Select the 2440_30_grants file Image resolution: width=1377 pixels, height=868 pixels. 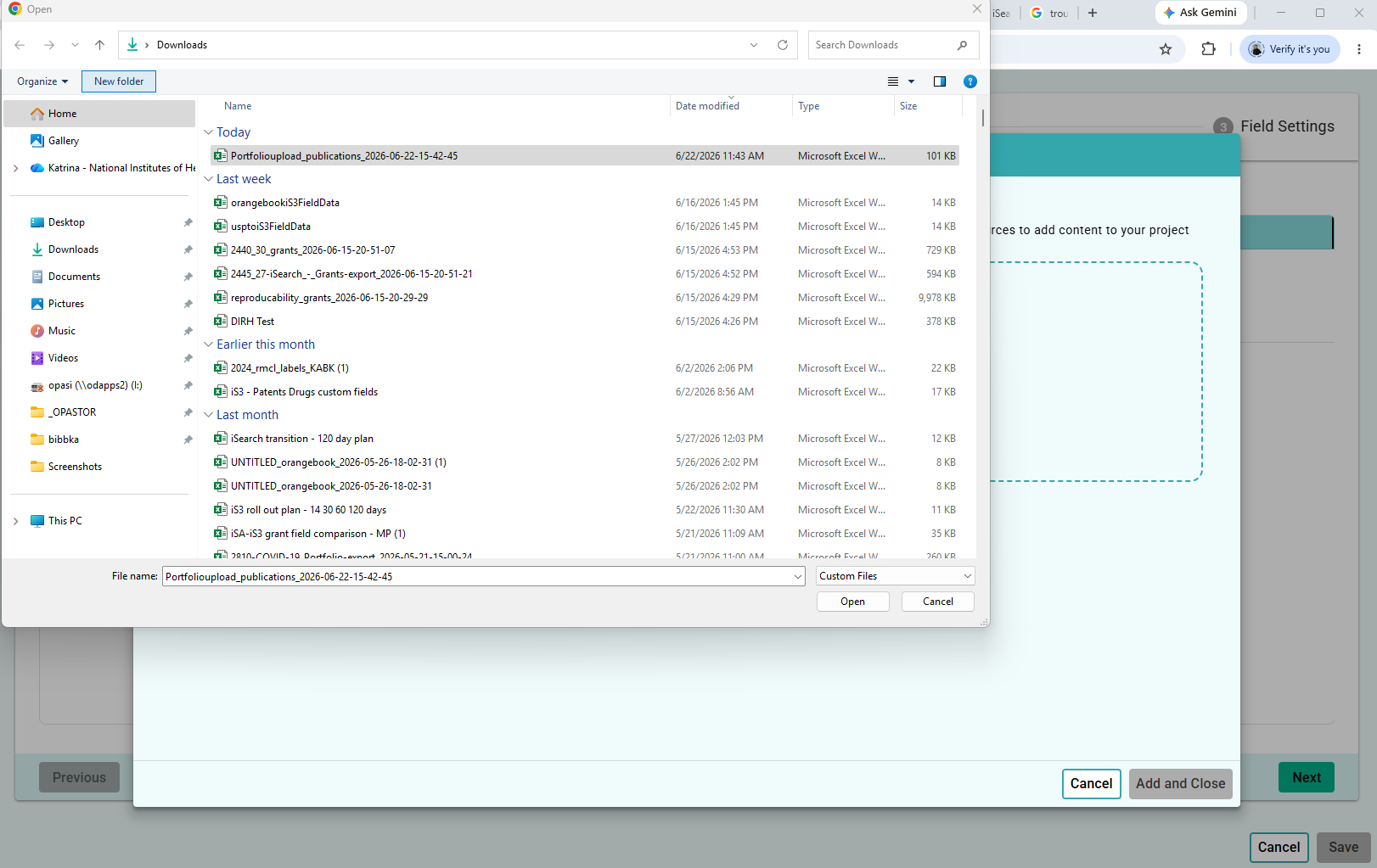pyautogui.click(x=585, y=250)
